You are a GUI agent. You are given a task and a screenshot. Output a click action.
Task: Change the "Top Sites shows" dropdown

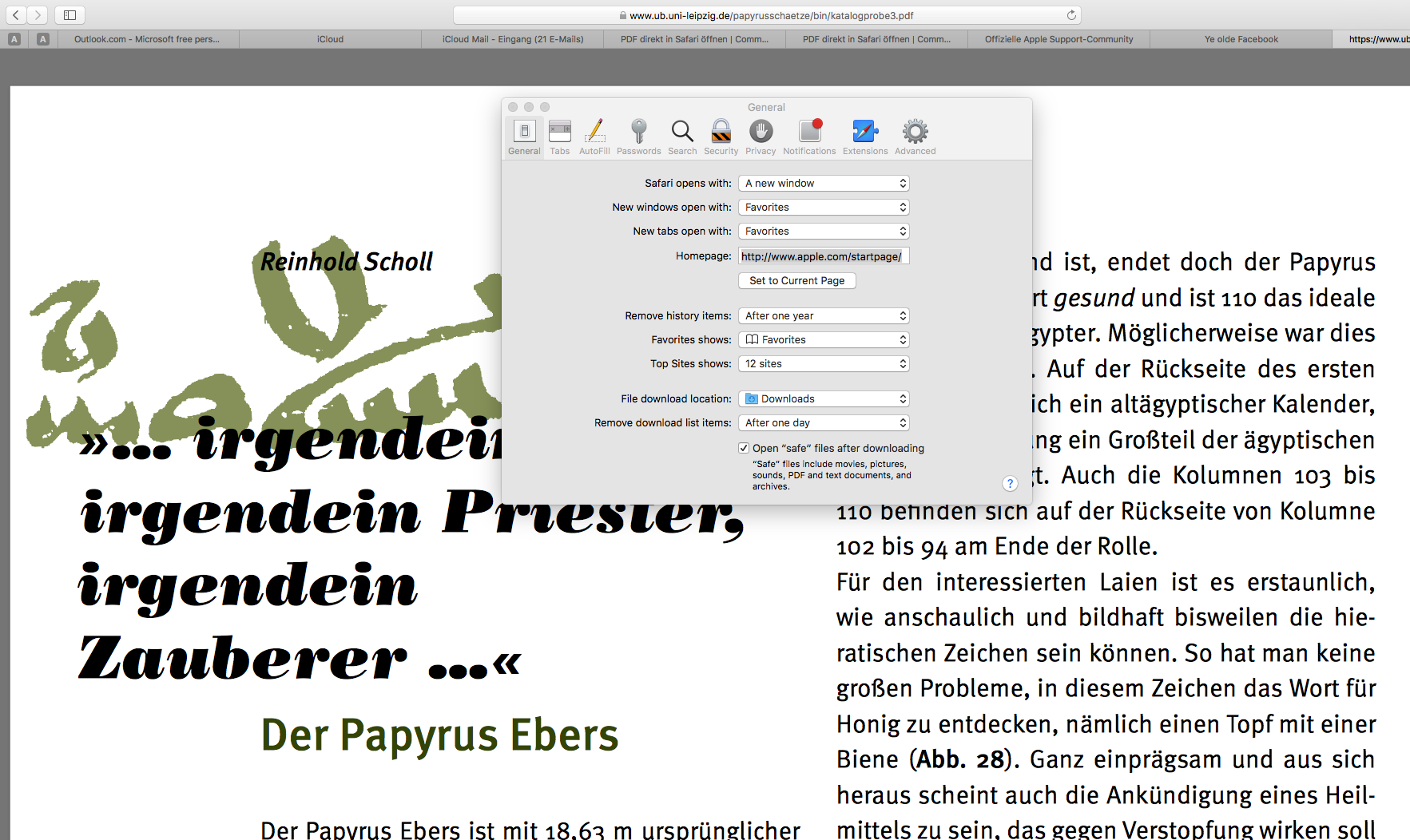824,363
